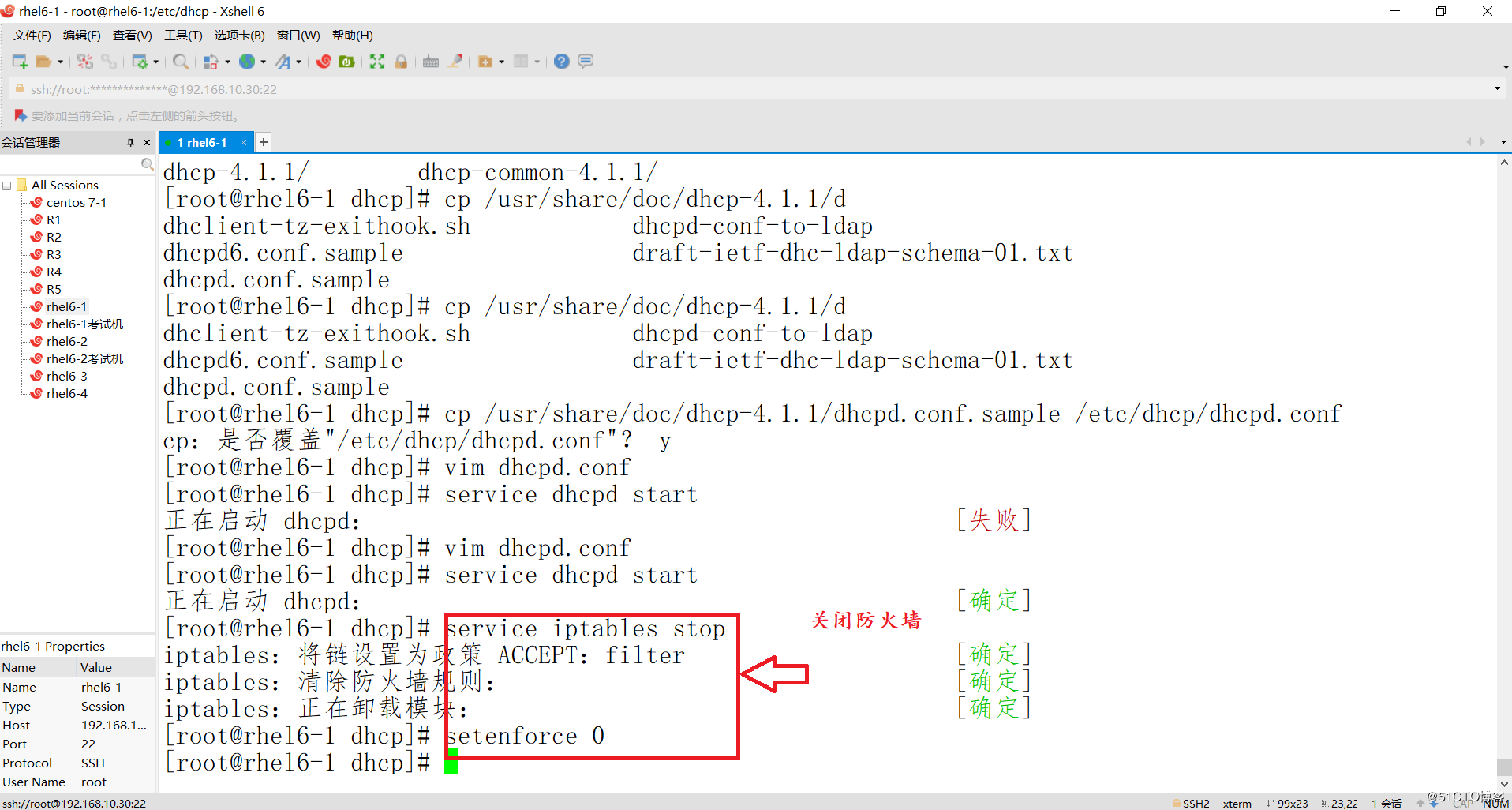Close the session manager panel
This screenshot has height=810, width=1512.
147,143
